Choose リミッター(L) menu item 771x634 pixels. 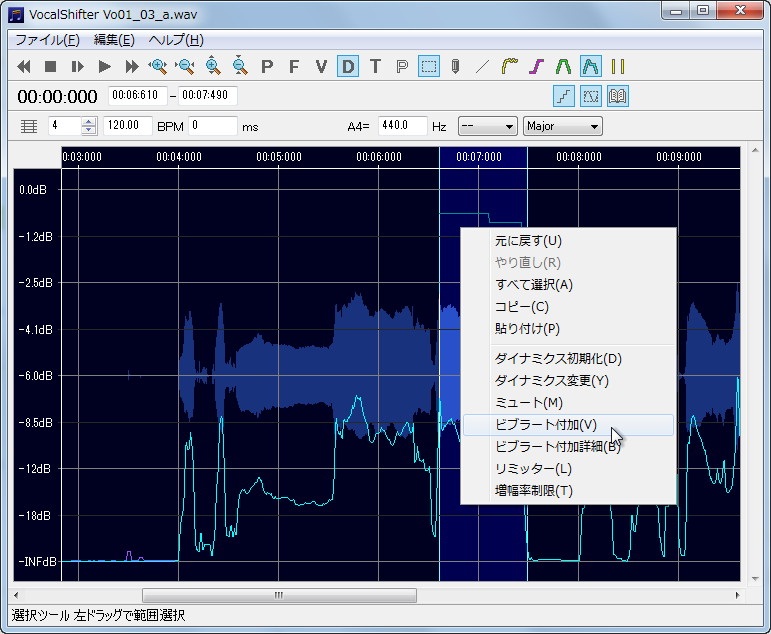pos(568,469)
